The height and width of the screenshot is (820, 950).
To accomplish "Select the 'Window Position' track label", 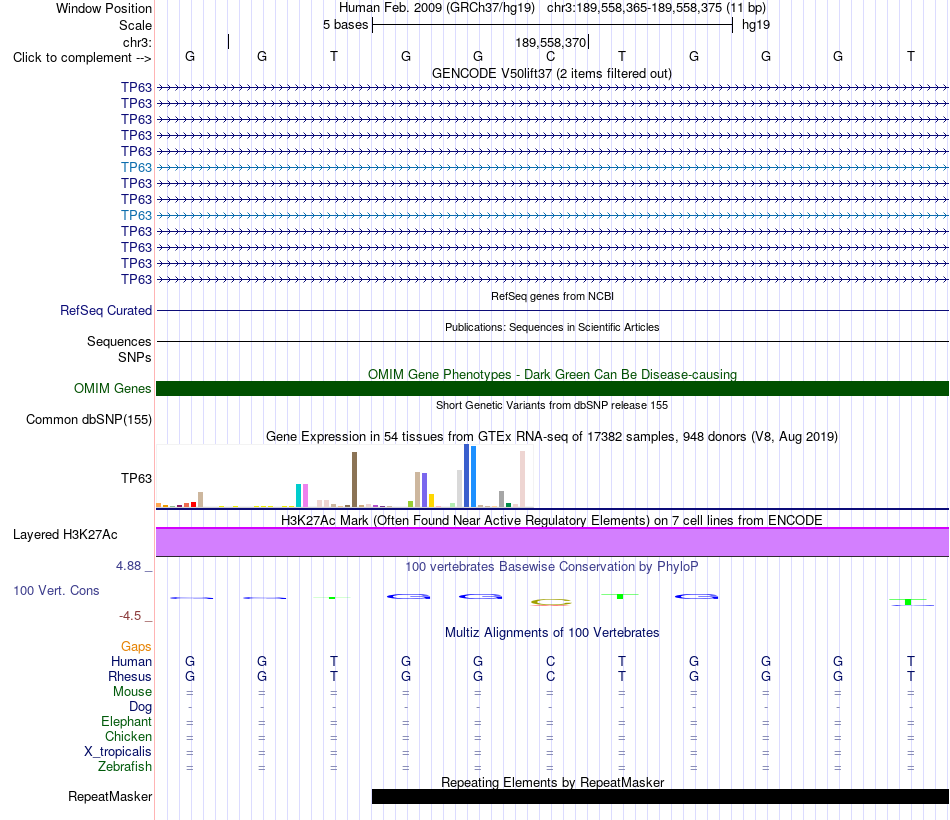I will click(104, 8).
